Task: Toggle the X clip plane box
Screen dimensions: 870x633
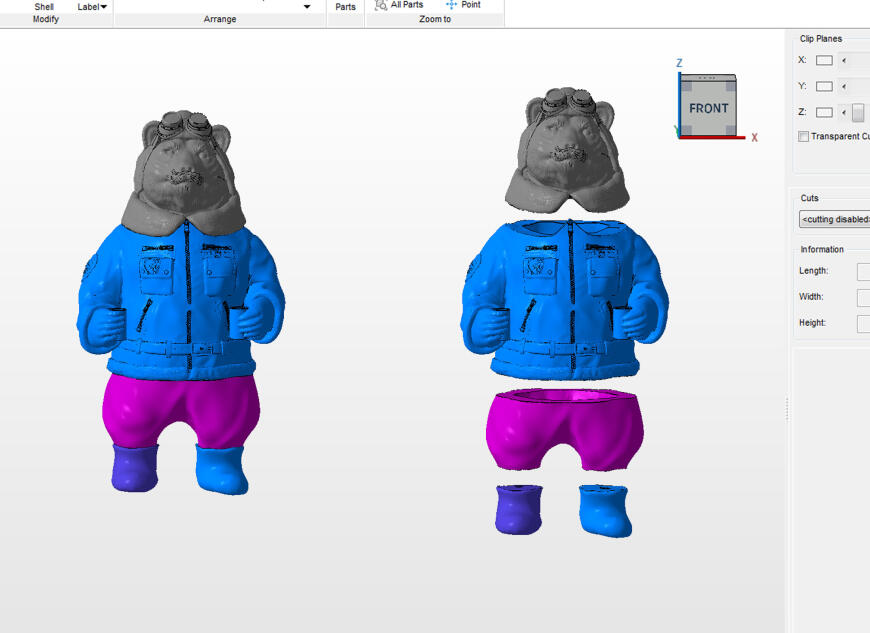Action: point(824,60)
